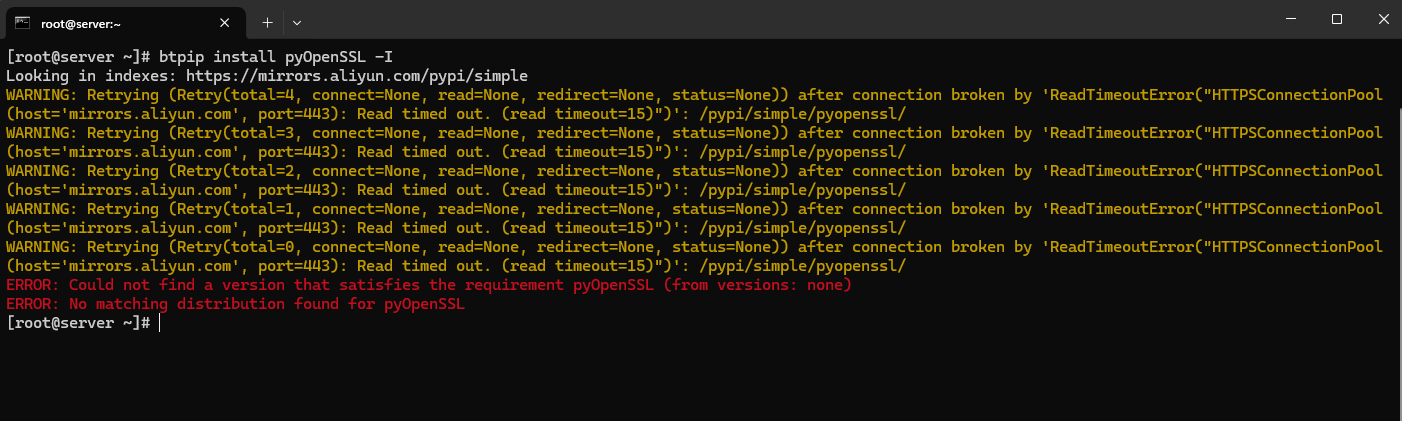
Task: Minimize the terminal window
Action: pyautogui.click(x=1290, y=20)
